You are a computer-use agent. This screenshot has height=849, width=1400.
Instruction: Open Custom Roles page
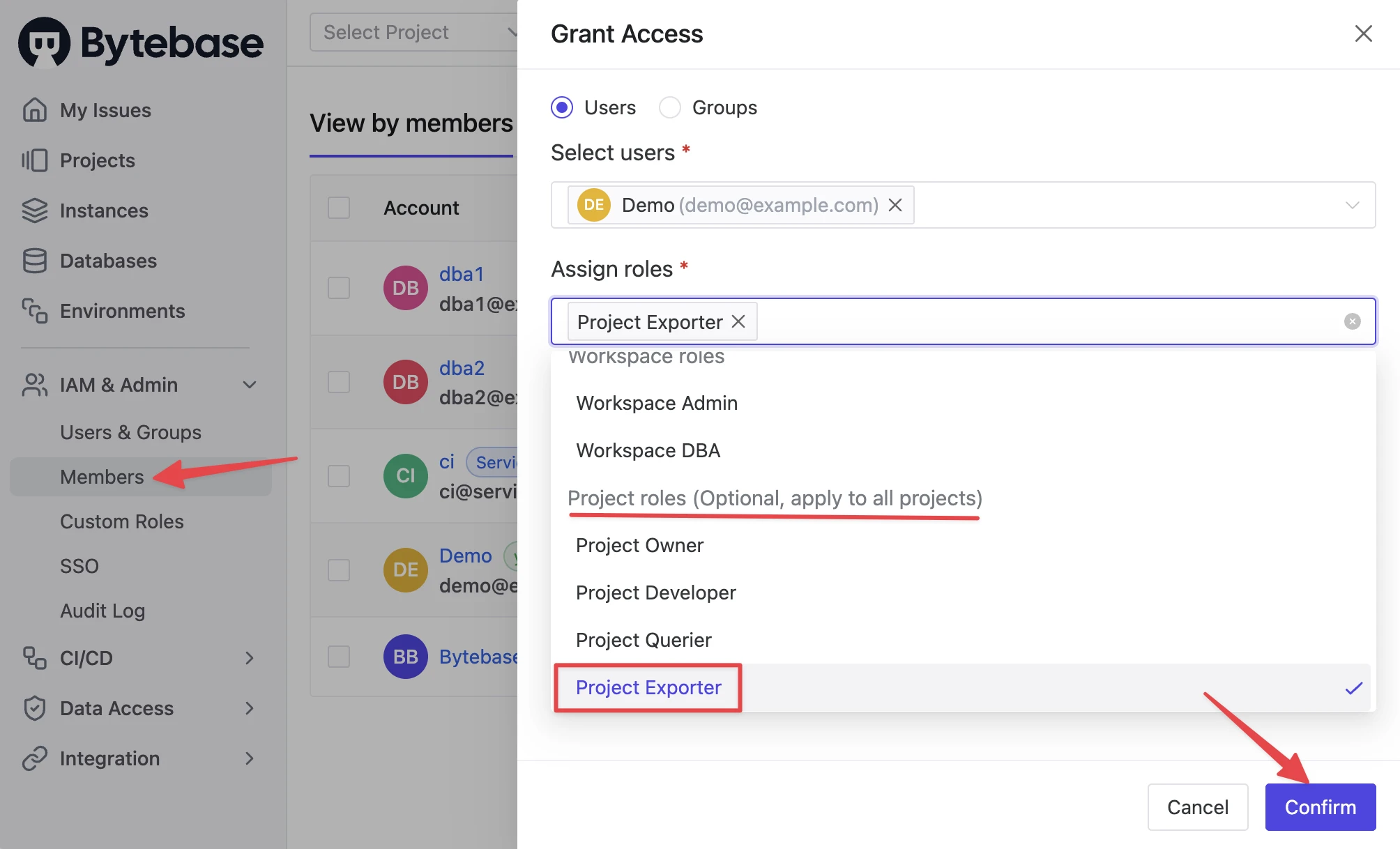click(x=122, y=521)
